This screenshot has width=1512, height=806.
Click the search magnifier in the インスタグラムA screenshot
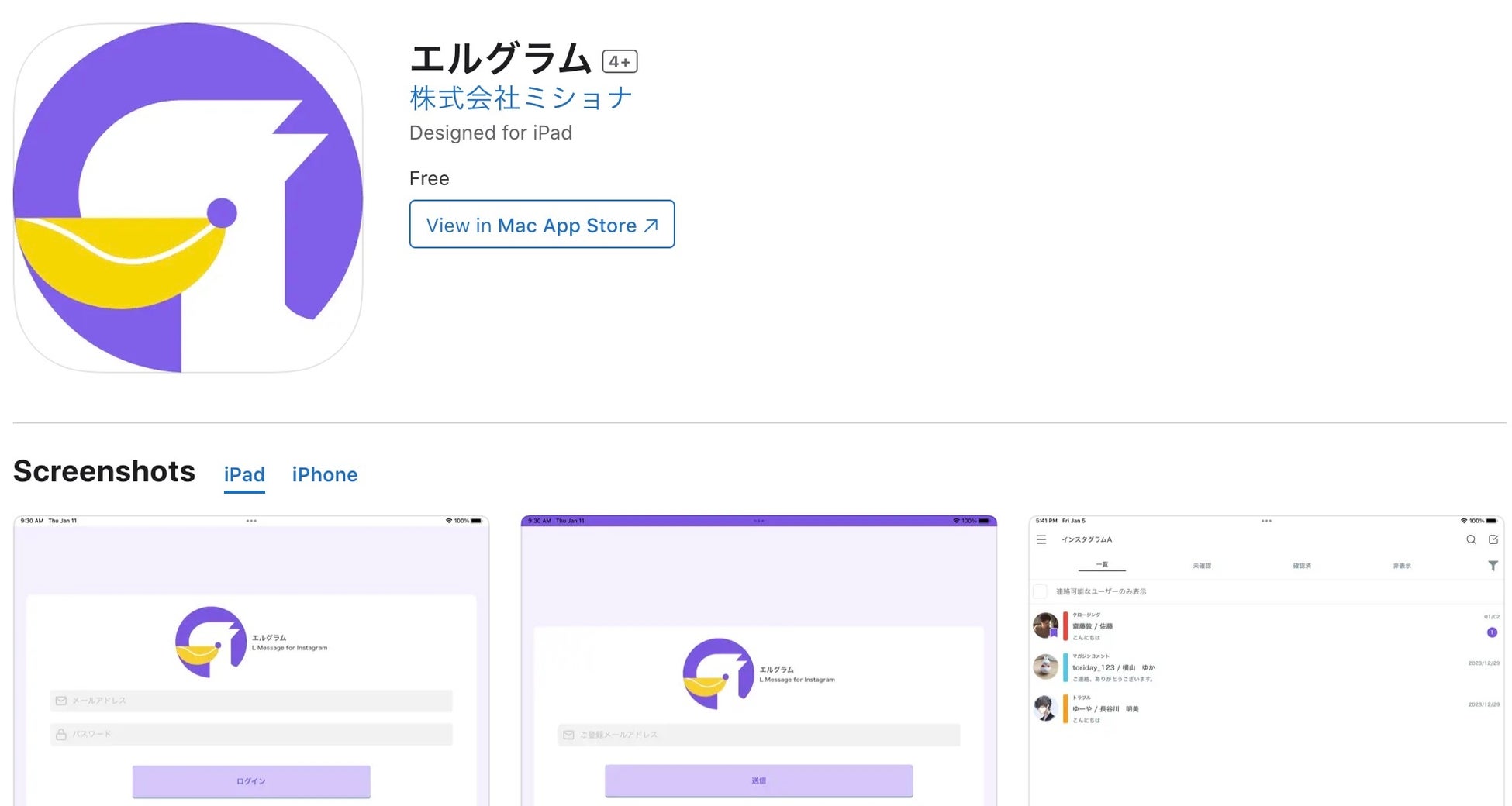pos(1471,539)
